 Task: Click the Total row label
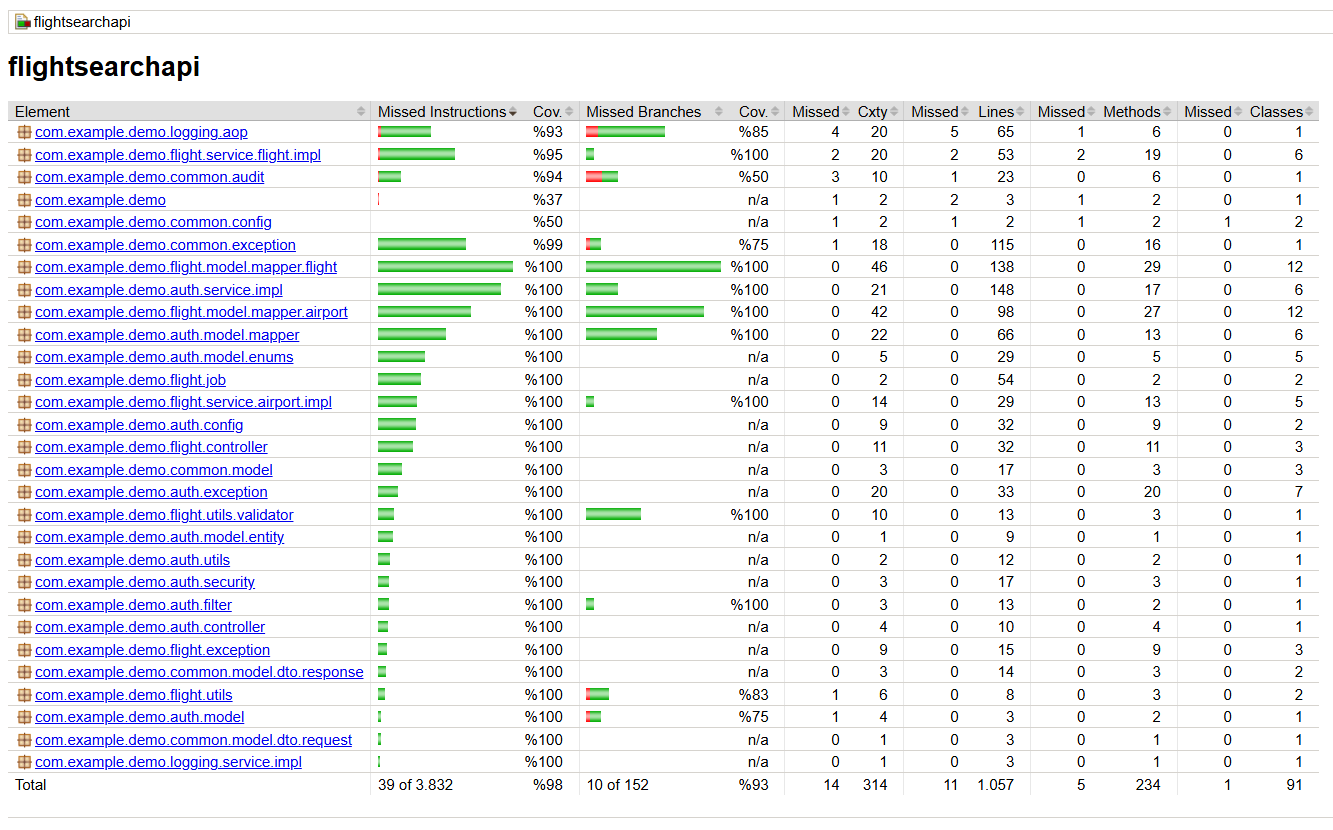pyautogui.click(x=31, y=785)
